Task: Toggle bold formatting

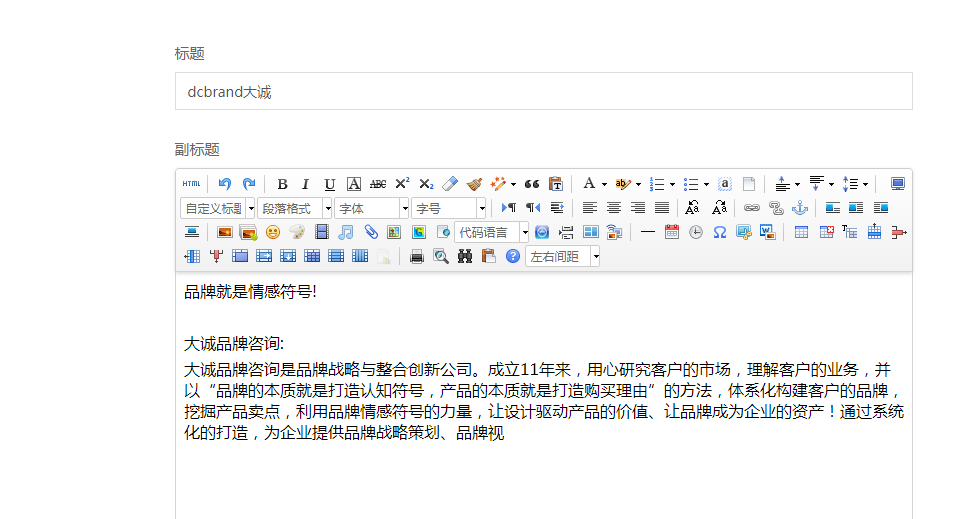Action: pyautogui.click(x=282, y=184)
